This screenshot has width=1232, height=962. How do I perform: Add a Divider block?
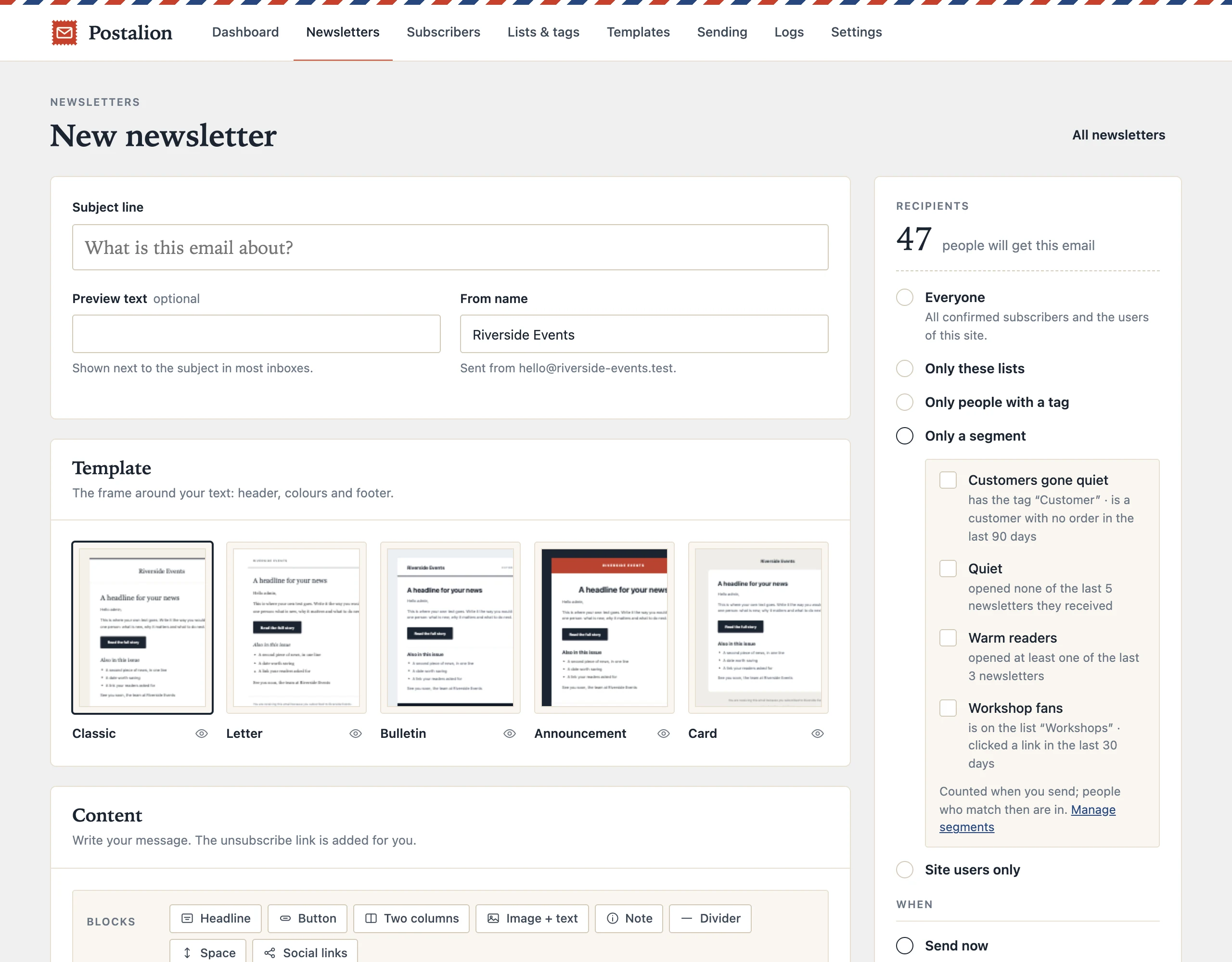pyautogui.click(x=710, y=918)
